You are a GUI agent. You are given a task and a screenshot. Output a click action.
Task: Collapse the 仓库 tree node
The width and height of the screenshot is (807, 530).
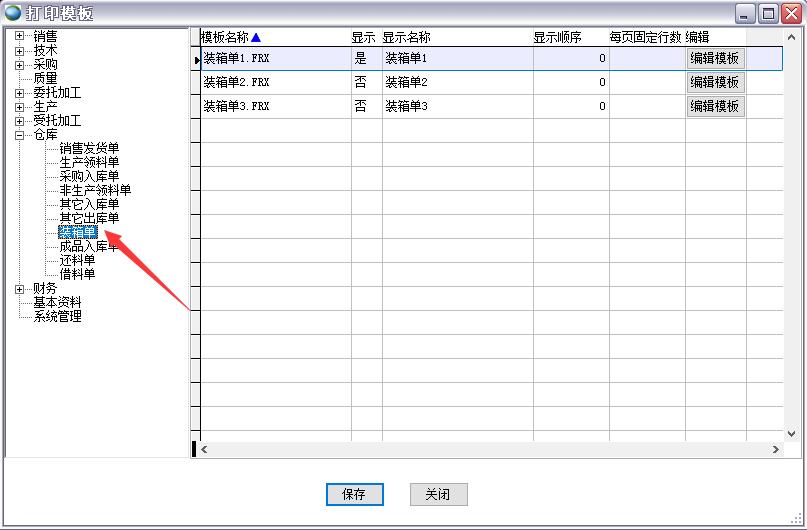tap(20, 134)
